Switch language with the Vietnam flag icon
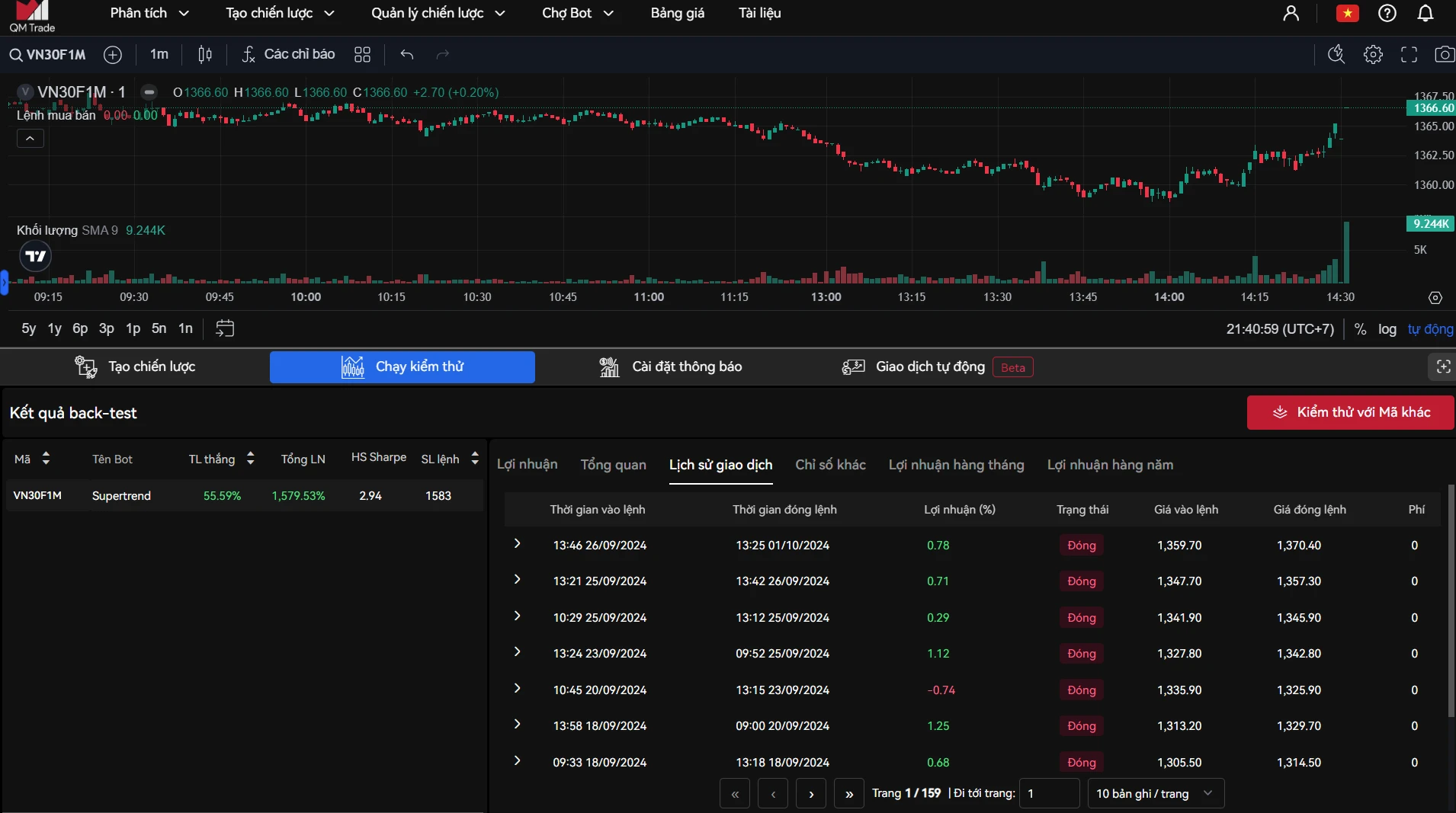Viewport: 1456px width, 813px height. 1348,13
